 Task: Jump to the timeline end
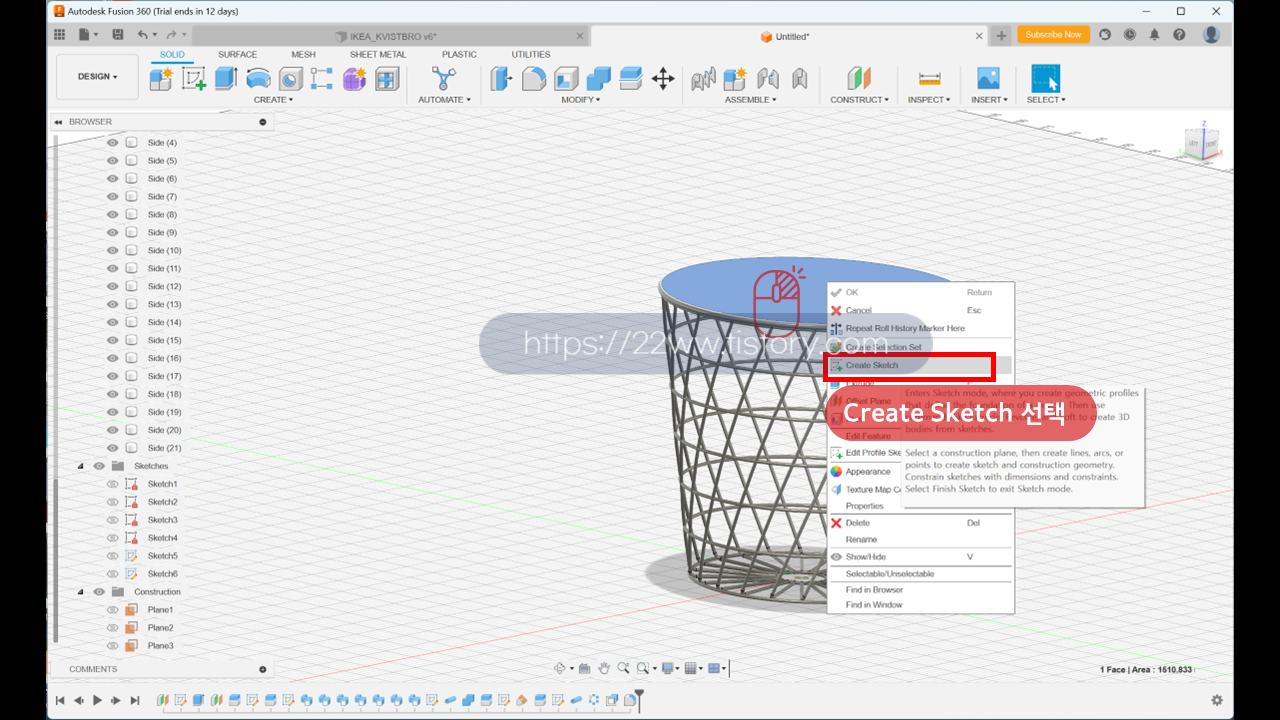pyautogui.click(x=135, y=700)
